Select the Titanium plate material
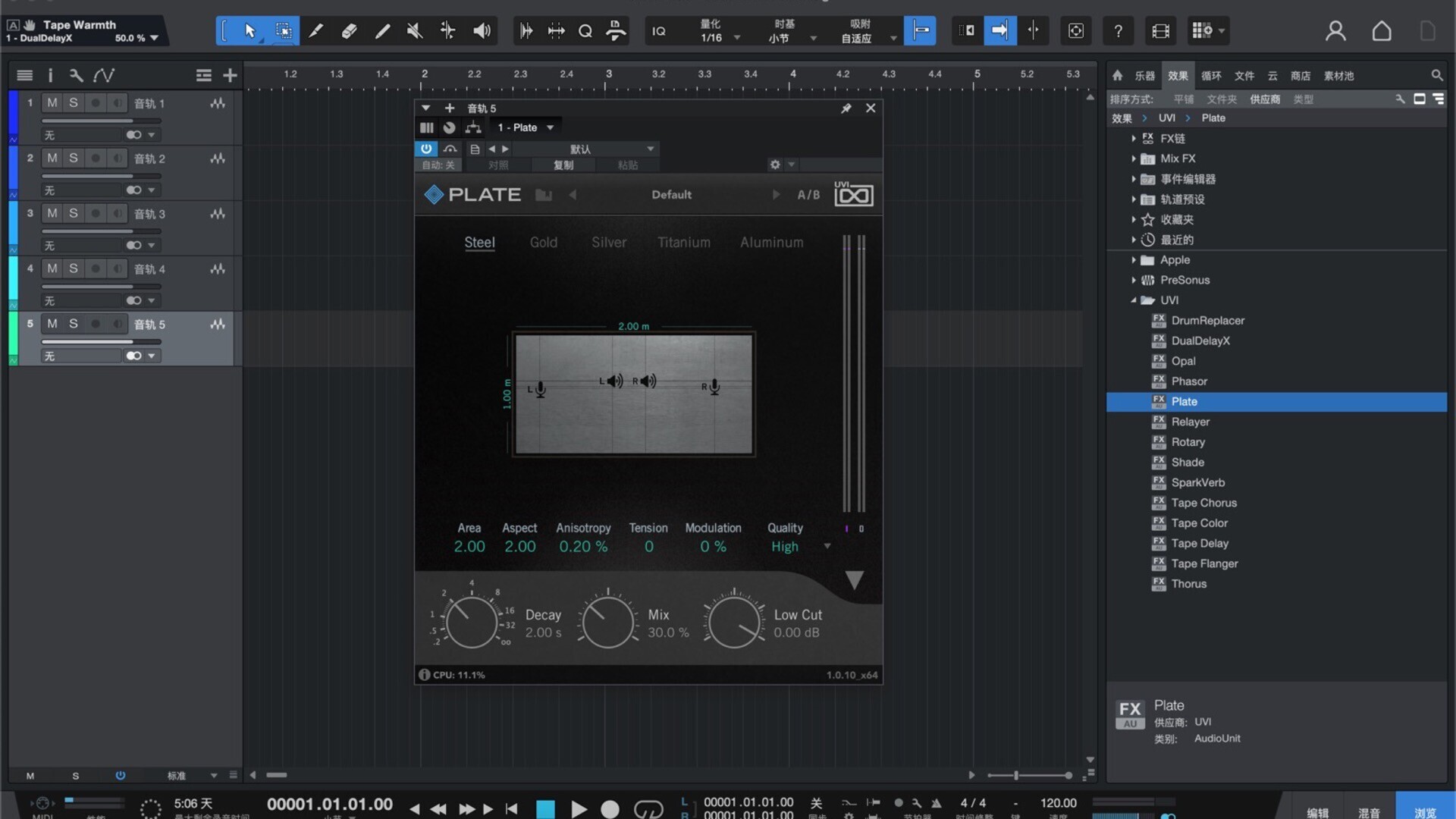1456x819 pixels. (x=684, y=243)
